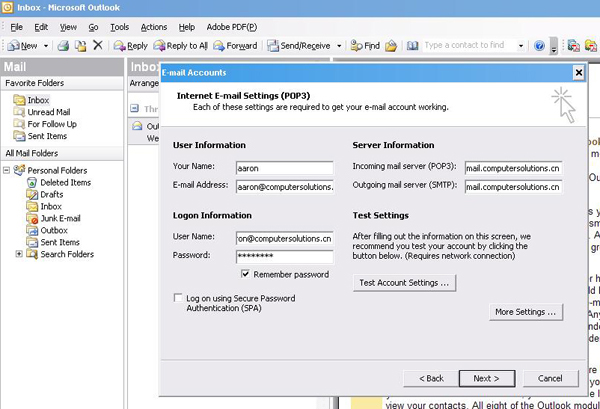Open the contact search dropdown arrow
Screen dimensions: 600x409
pyautogui.click(x=521, y=46)
